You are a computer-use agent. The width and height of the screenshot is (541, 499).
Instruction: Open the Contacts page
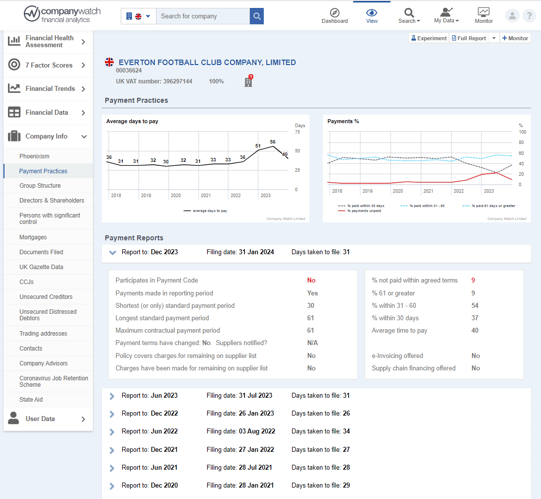point(31,349)
